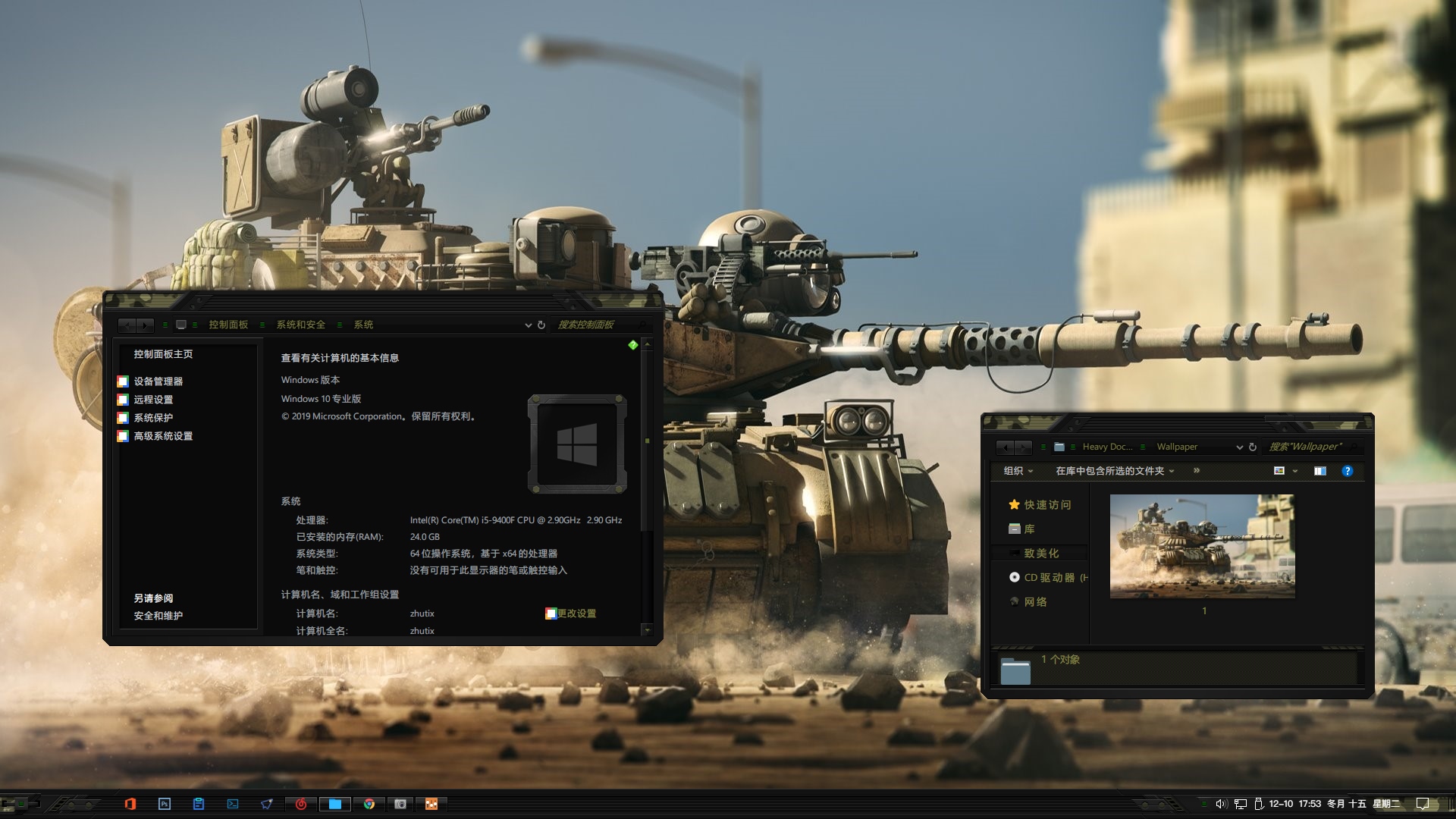The width and height of the screenshot is (1456, 819).
Task: Open 设备管理器 link
Action: pos(158,381)
